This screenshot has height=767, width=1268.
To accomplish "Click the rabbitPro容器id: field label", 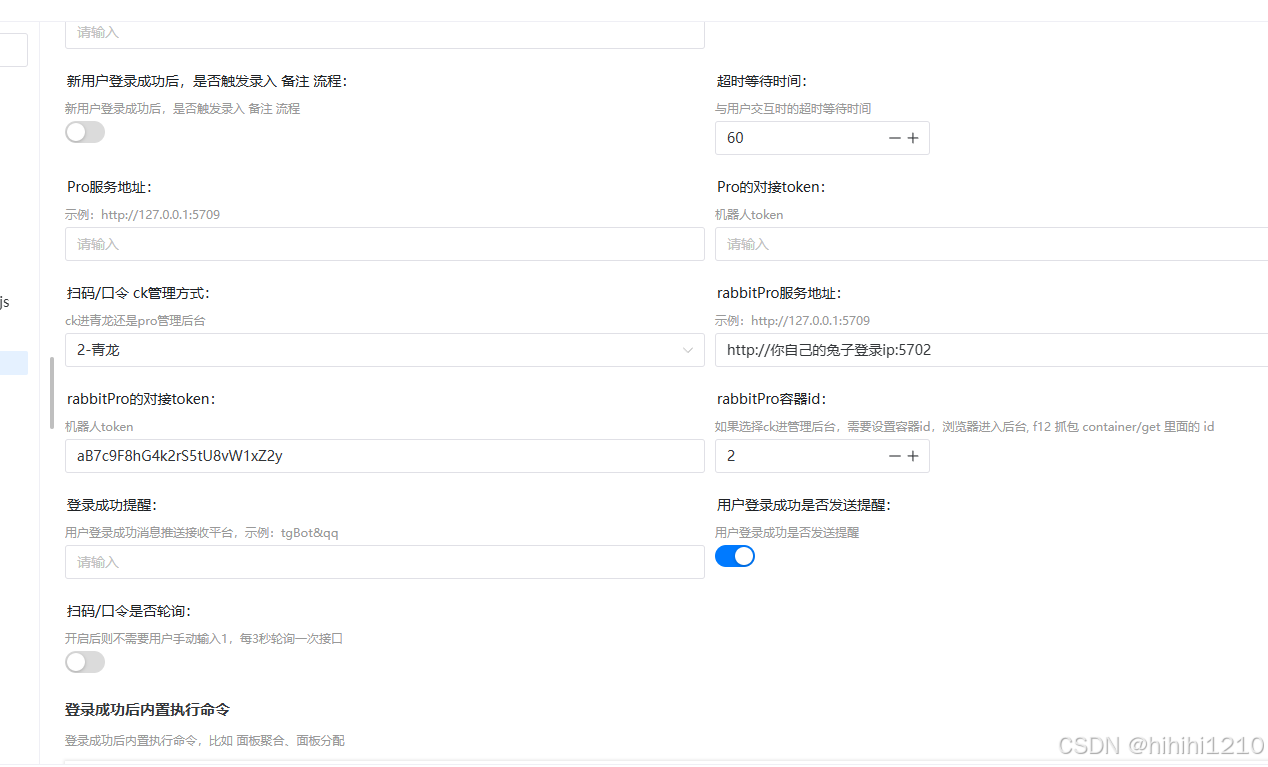I will tap(772, 399).
